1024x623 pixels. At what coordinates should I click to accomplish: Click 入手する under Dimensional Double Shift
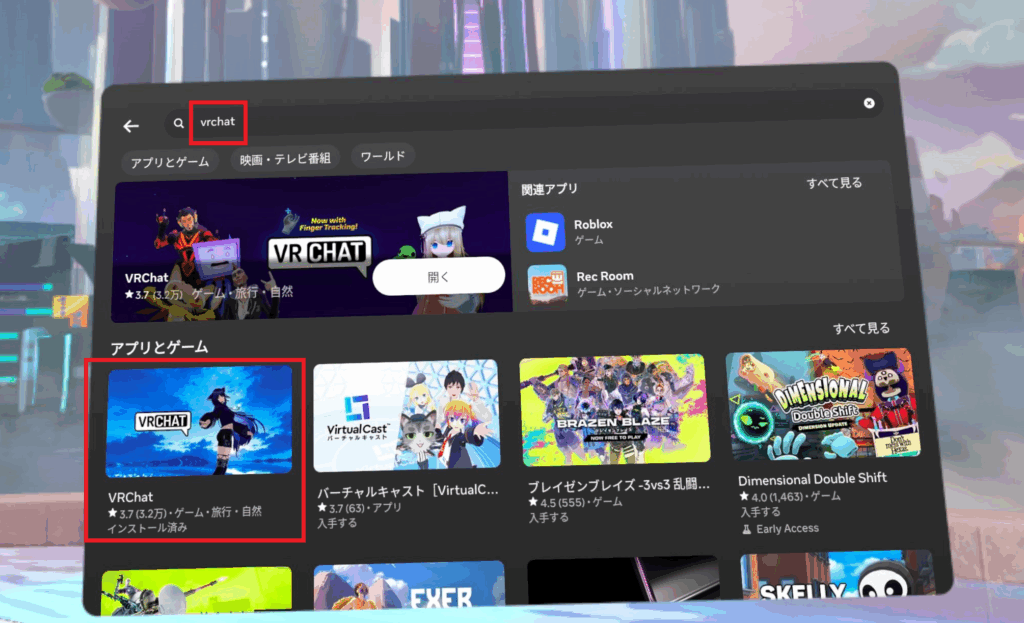[760, 512]
